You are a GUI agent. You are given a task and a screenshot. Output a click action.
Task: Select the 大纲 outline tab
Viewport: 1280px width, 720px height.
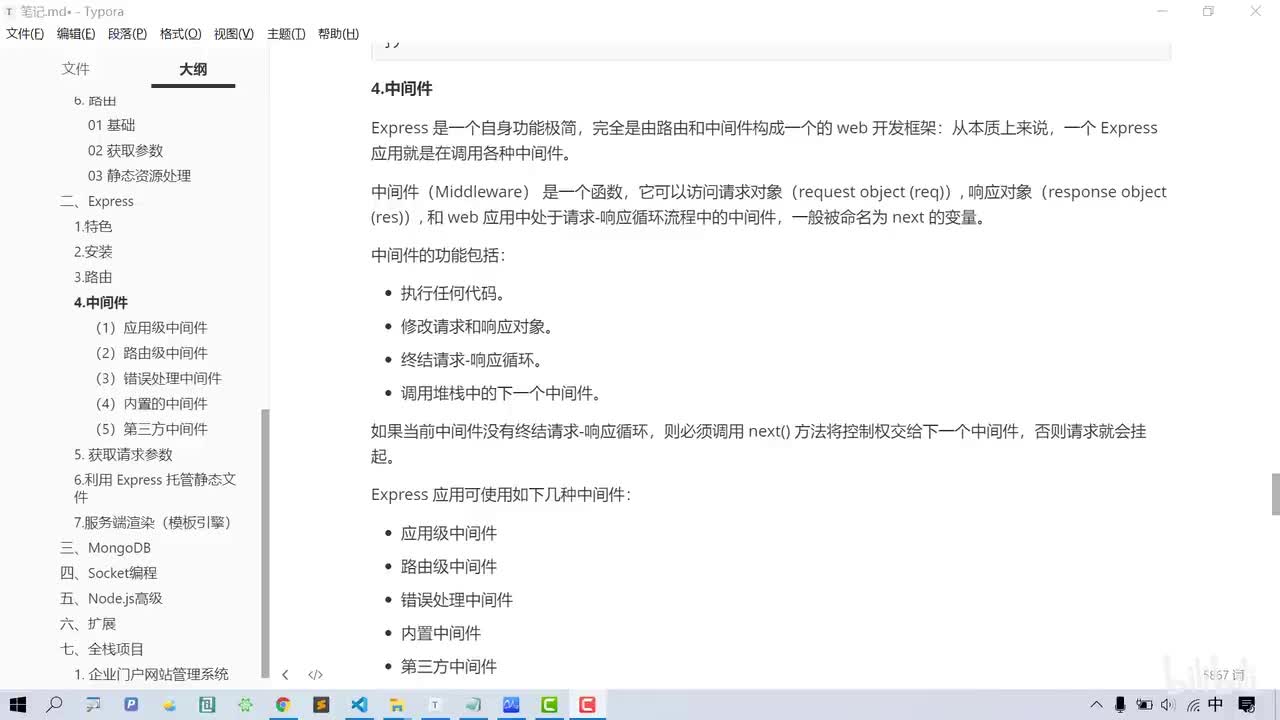pyautogui.click(x=193, y=69)
